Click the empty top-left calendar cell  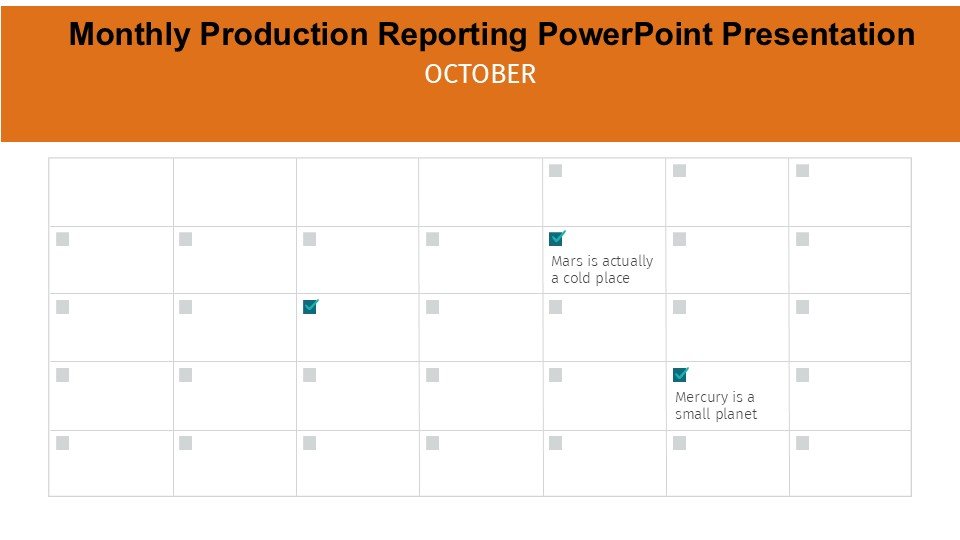coord(111,192)
